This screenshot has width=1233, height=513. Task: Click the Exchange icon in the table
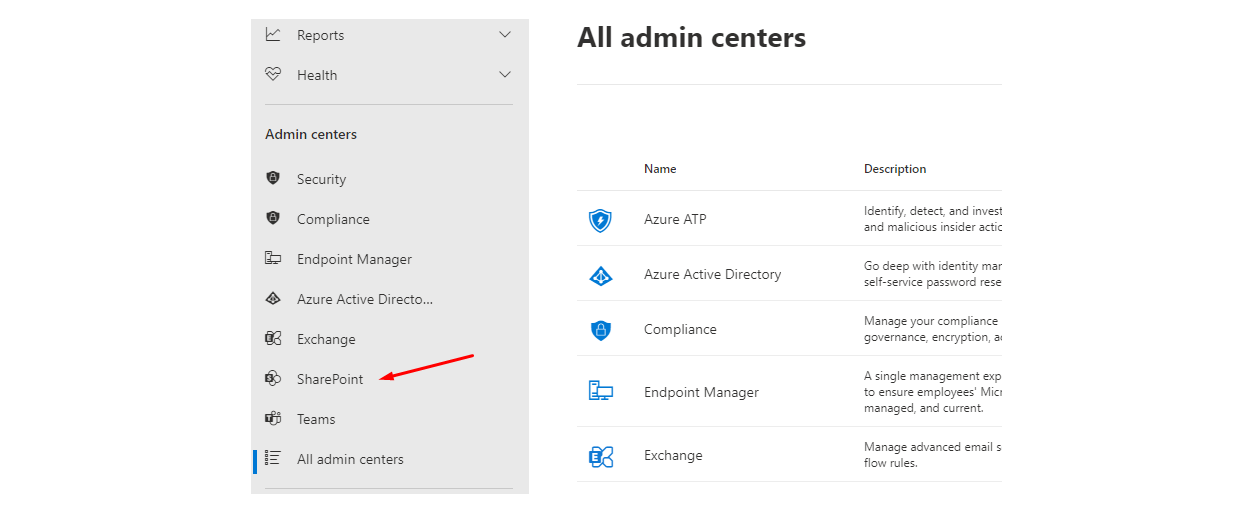(x=600, y=456)
